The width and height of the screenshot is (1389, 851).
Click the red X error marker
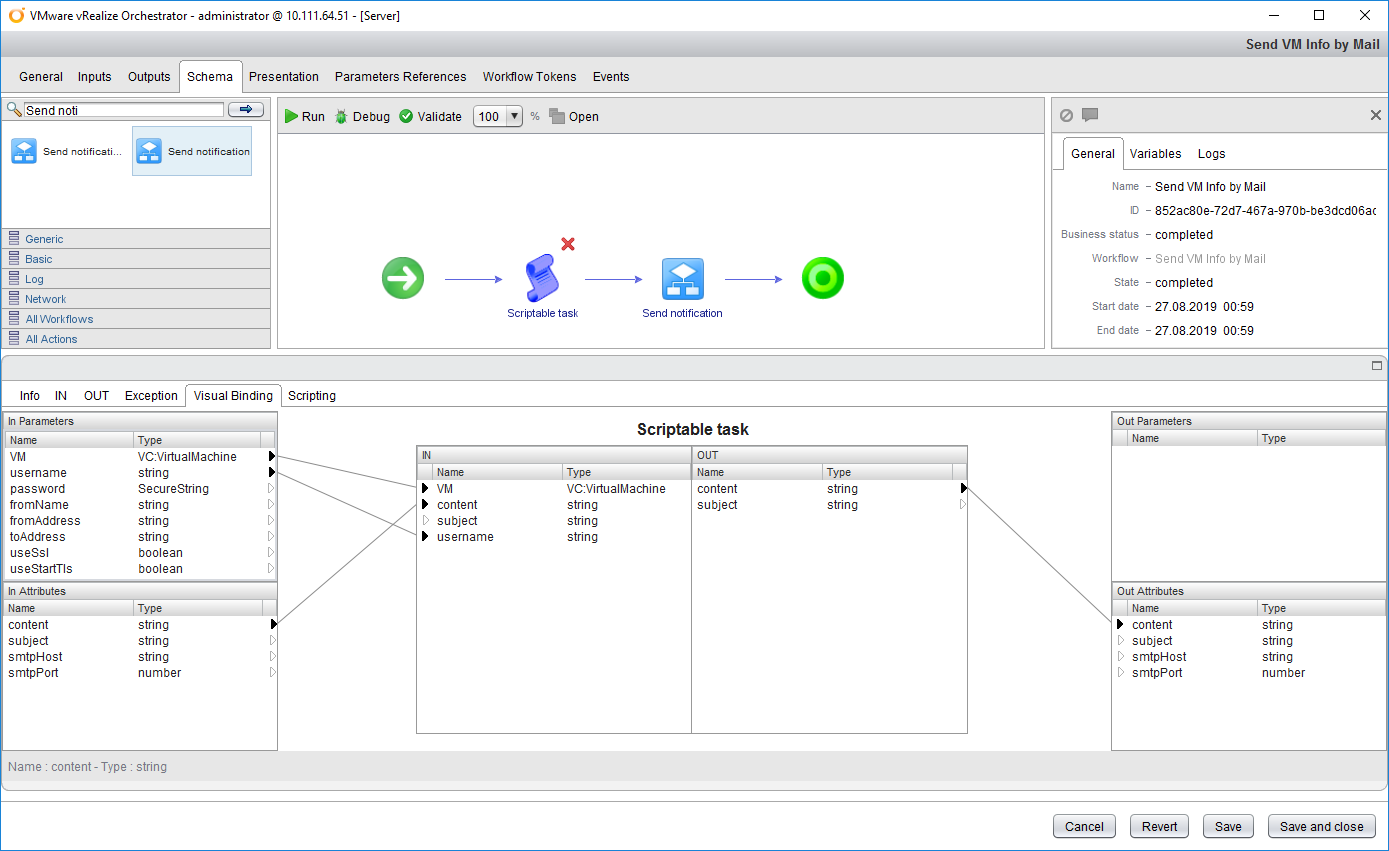(568, 244)
